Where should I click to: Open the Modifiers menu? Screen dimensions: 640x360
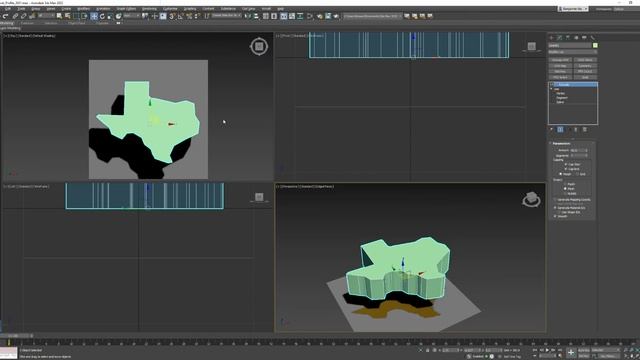tap(83, 9)
